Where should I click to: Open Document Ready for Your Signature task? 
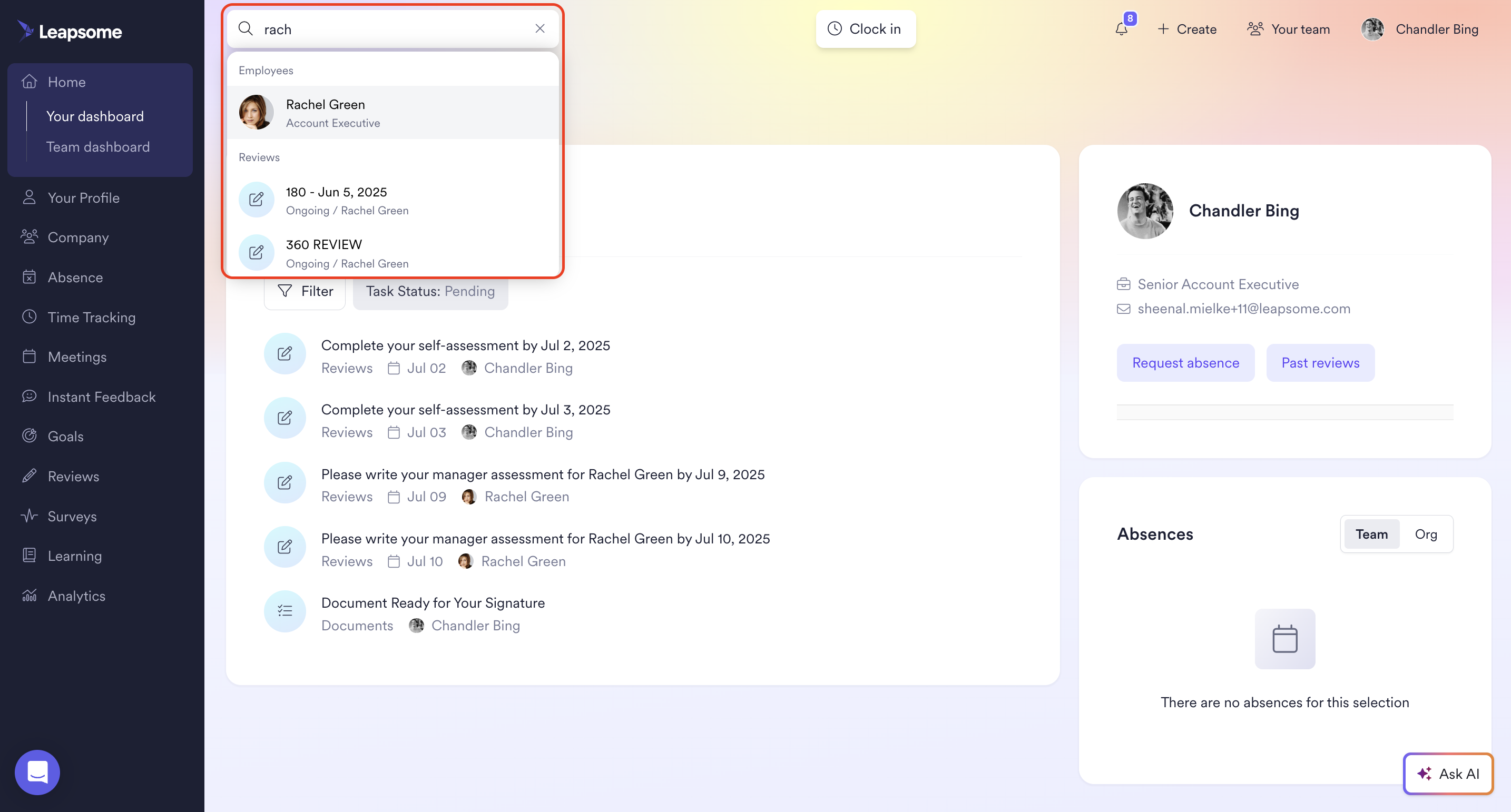pos(433,603)
